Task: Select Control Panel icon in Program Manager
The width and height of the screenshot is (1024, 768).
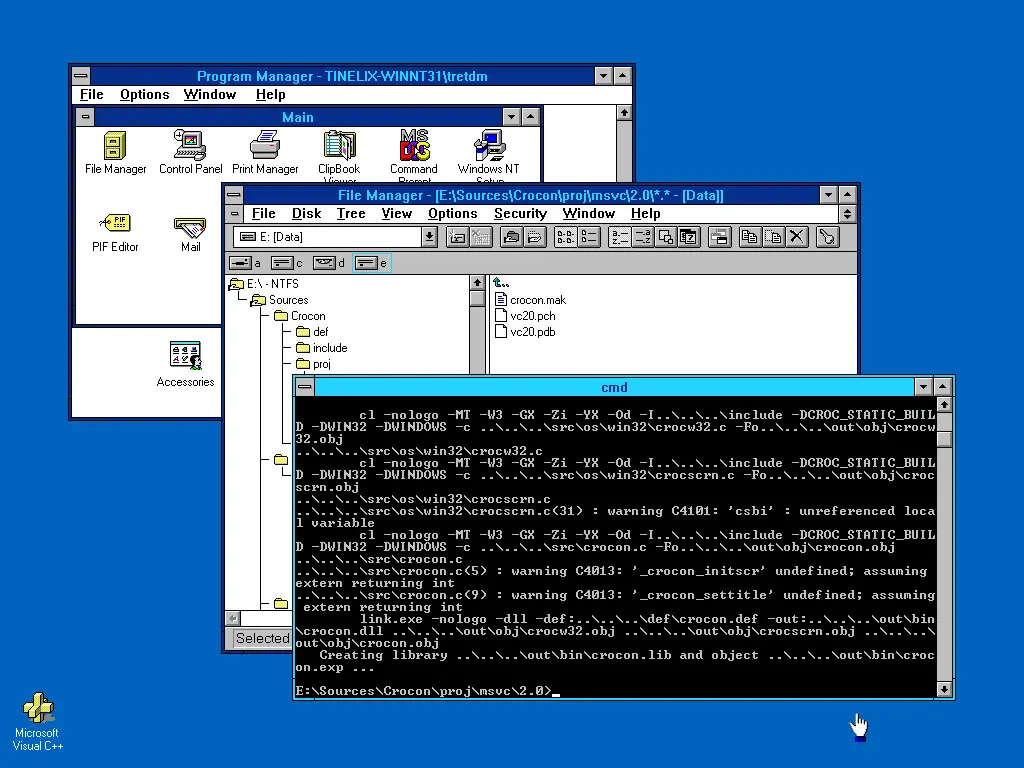Action: tap(190, 153)
